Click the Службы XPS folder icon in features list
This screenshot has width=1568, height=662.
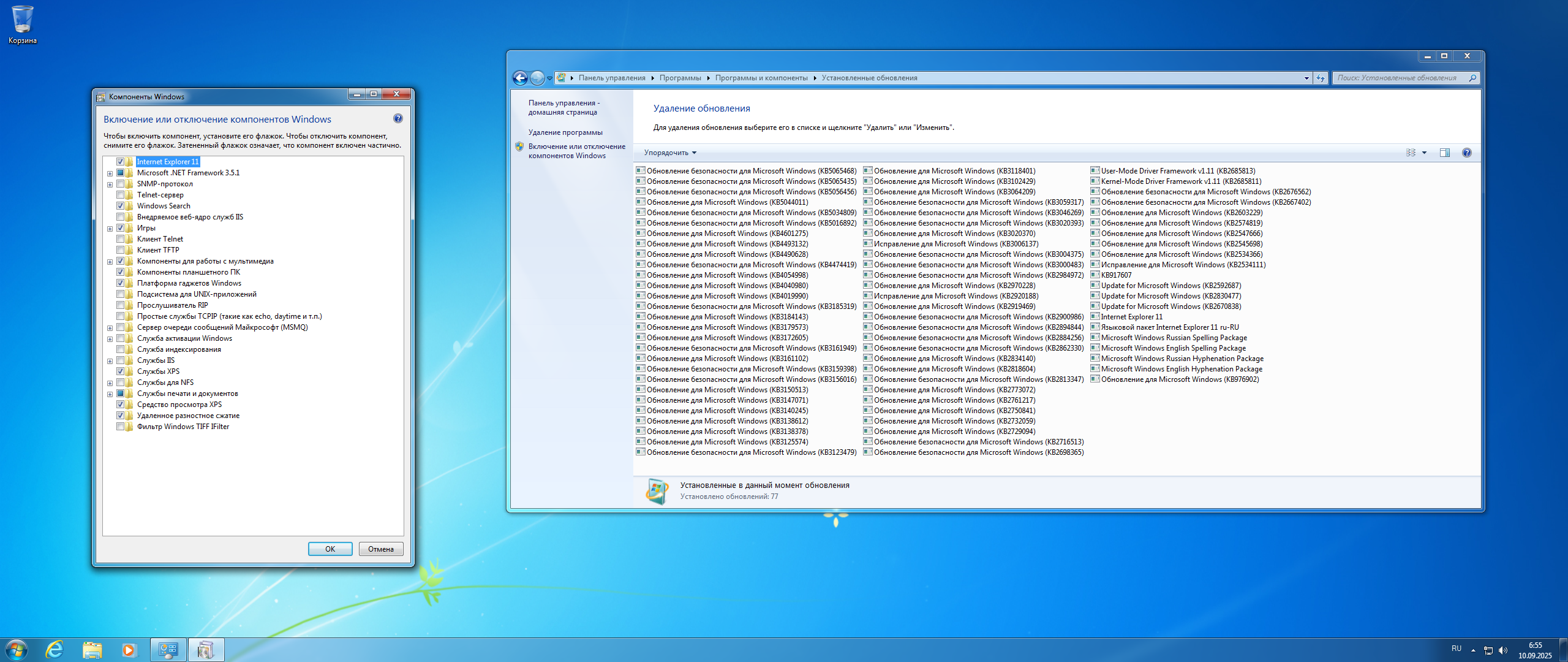click(129, 371)
